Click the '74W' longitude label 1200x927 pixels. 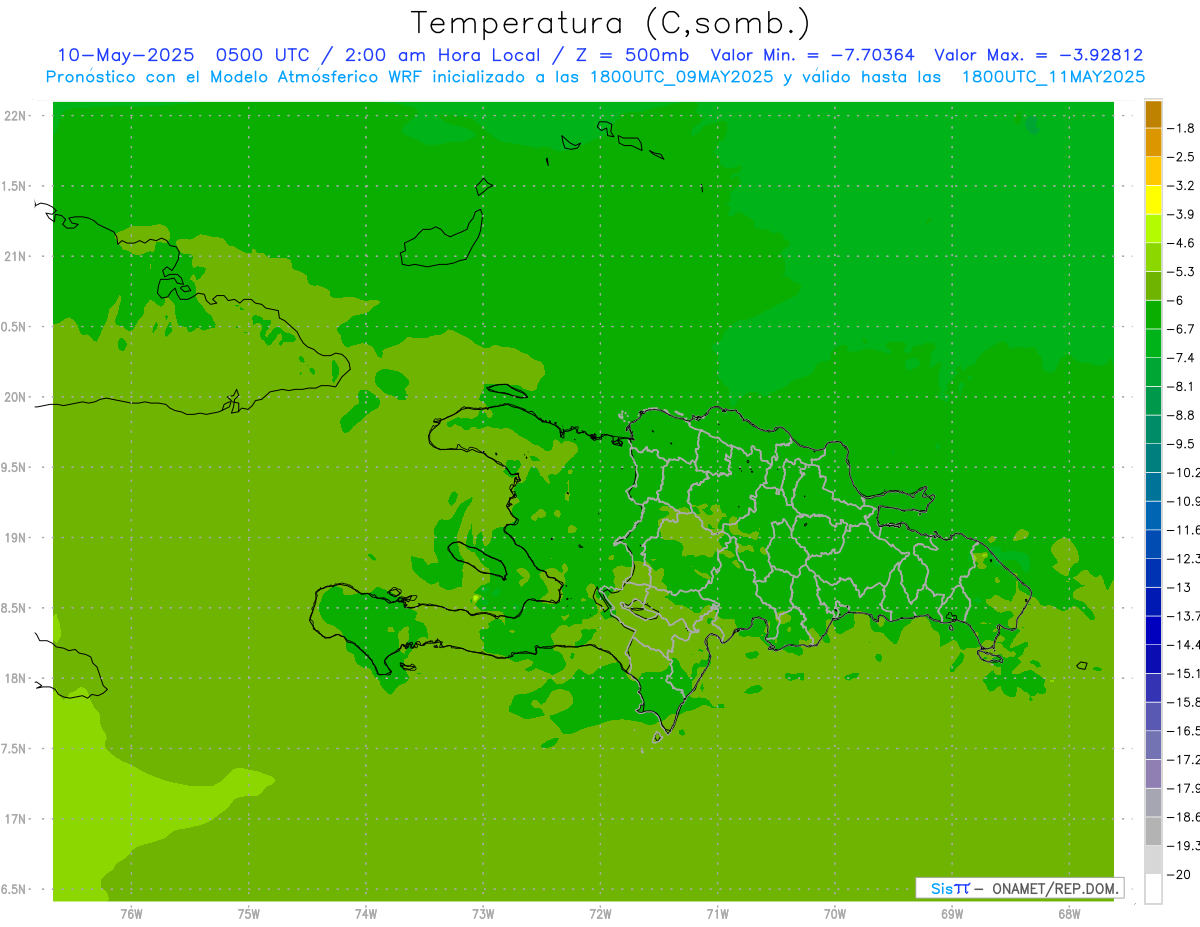coord(366,913)
